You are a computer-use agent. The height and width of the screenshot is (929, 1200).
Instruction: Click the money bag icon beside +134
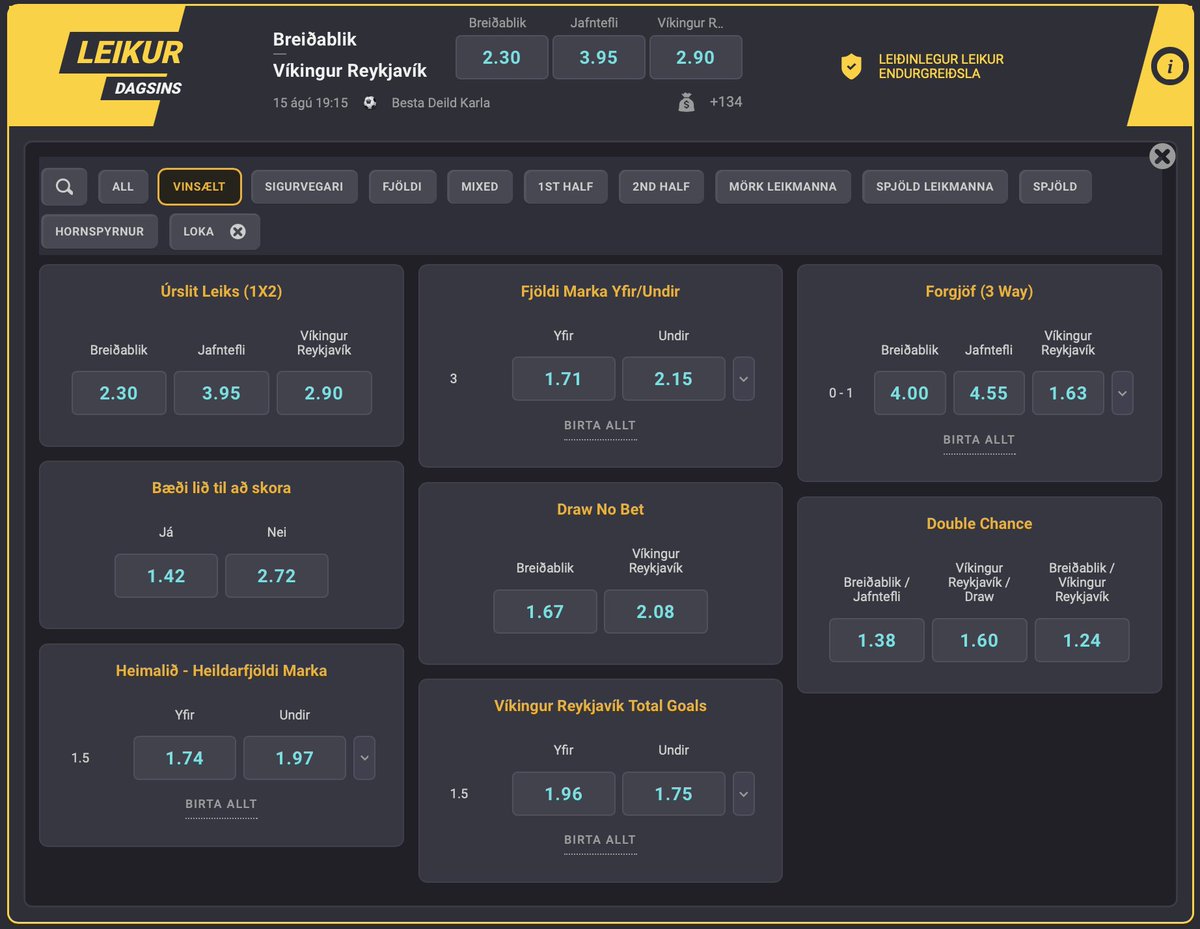click(686, 102)
